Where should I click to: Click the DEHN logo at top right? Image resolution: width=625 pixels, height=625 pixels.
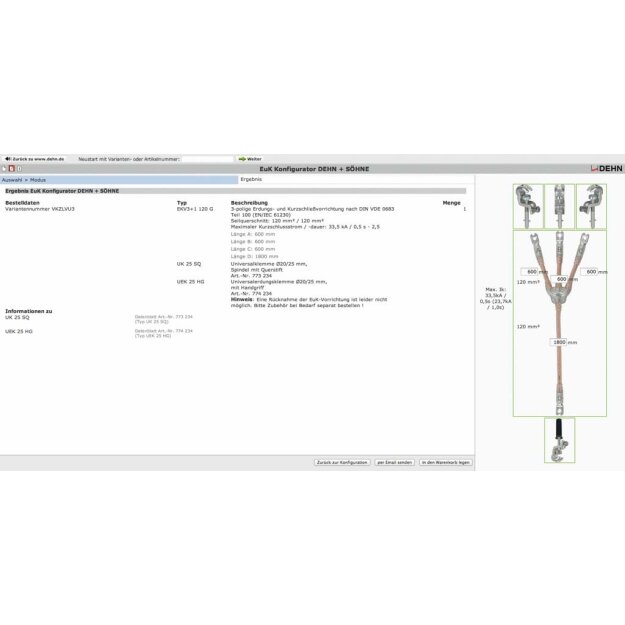coord(606,169)
